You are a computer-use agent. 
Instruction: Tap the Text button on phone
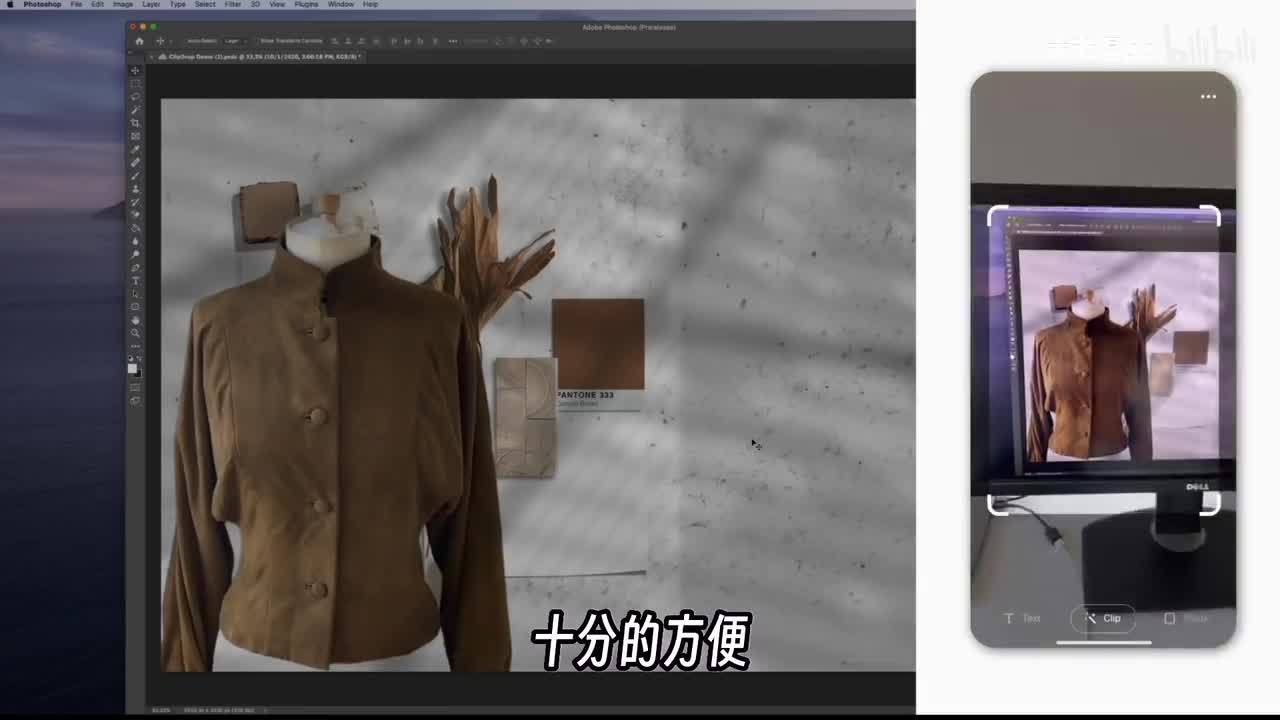coord(1022,618)
